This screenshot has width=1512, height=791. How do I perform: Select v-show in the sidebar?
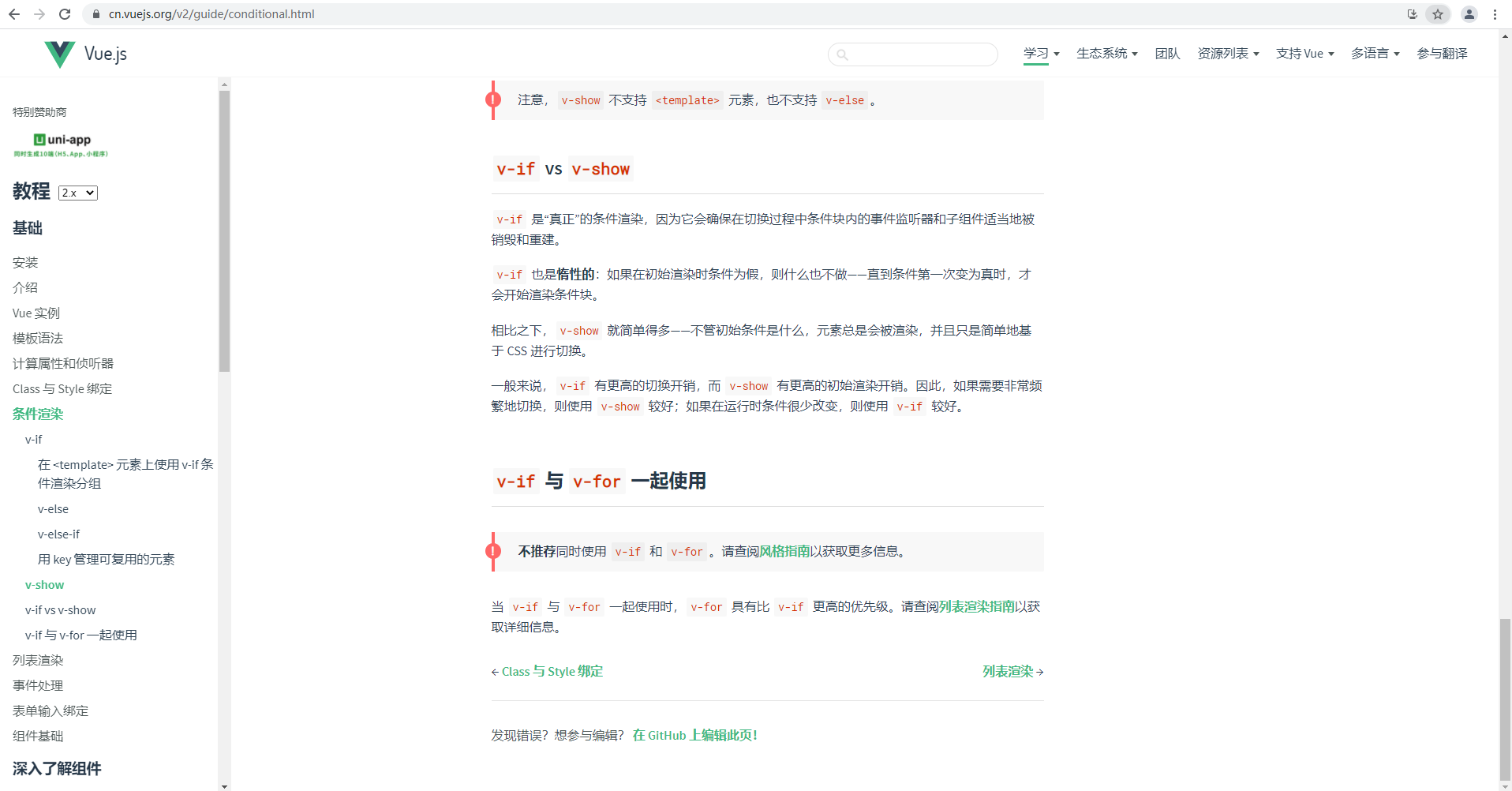pos(44,584)
